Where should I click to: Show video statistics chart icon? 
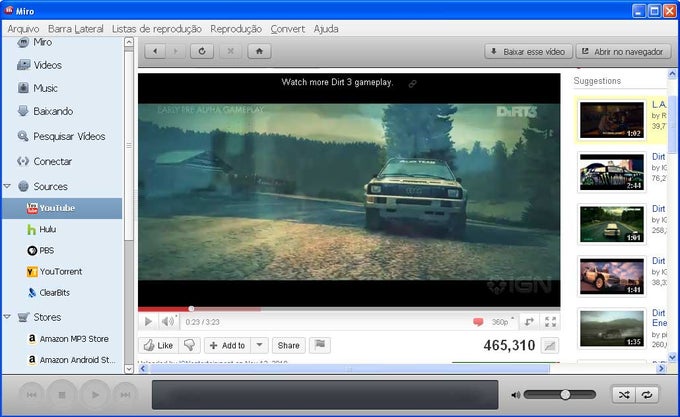coord(549,345)
